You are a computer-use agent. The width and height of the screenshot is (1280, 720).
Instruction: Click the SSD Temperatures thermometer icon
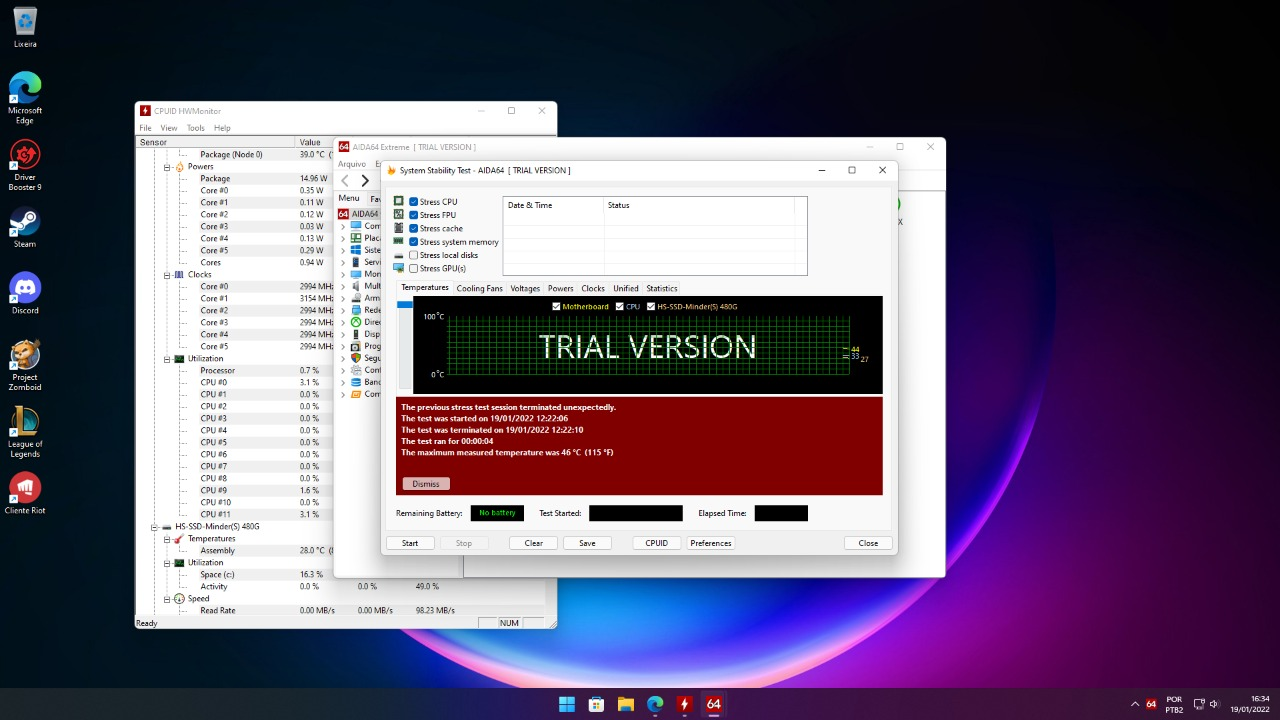(180, 539)
